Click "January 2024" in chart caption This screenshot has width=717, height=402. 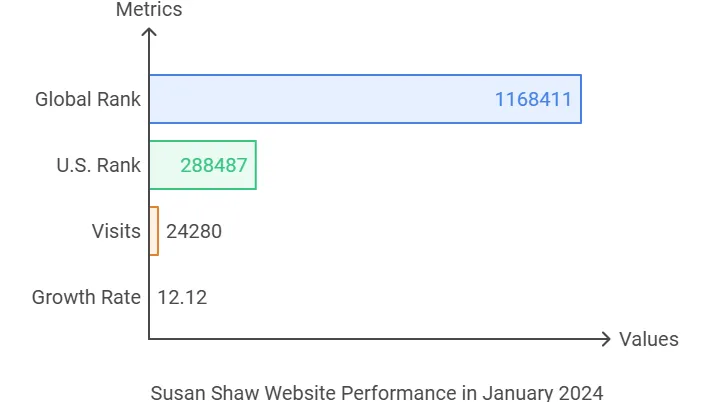point(543,393)
